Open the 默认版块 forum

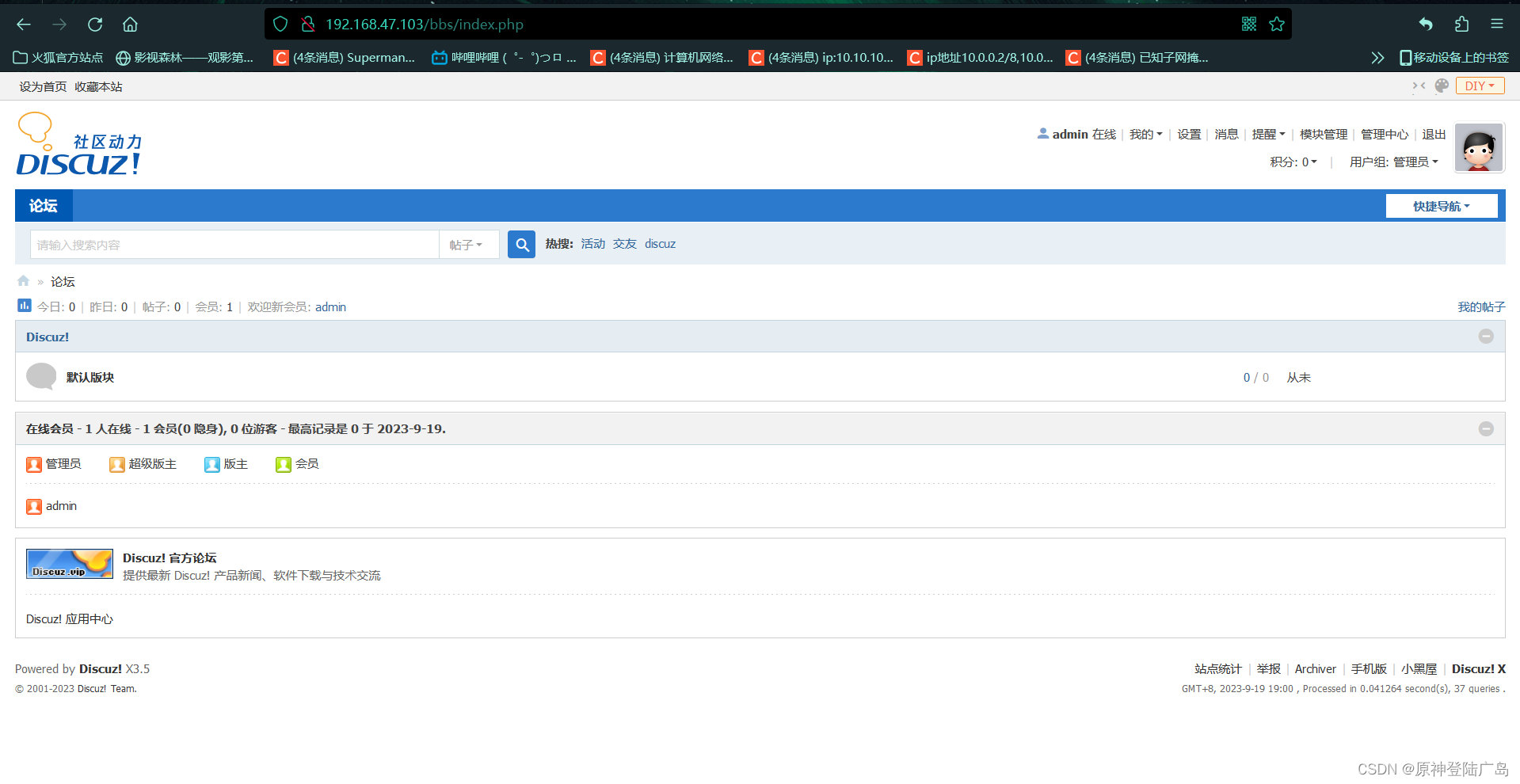click(x=90, y=378)
